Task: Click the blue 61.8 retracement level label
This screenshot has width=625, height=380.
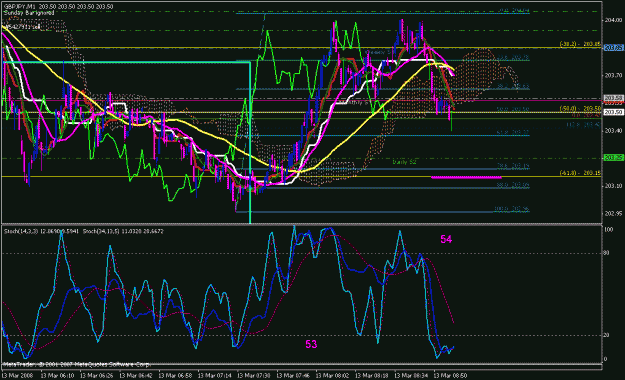Action: coord(513,132)
